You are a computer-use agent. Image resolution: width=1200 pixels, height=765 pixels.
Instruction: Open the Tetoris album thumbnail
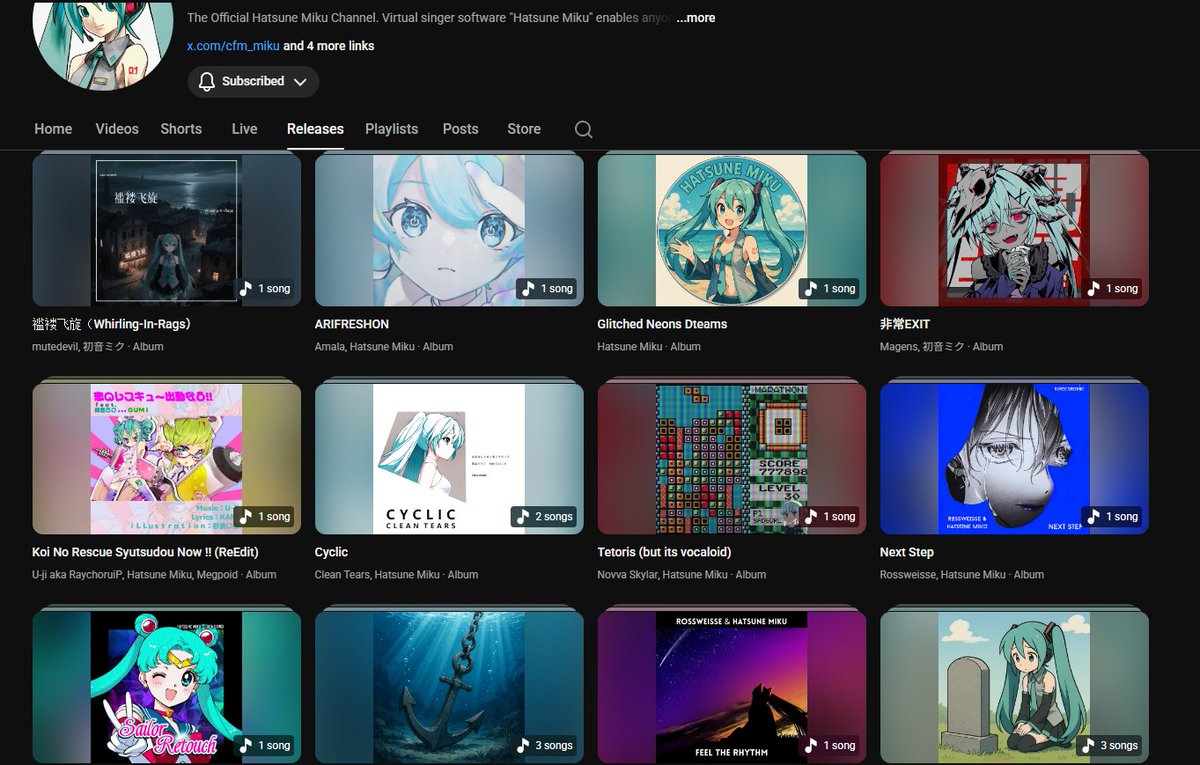(x=732, y=458)
